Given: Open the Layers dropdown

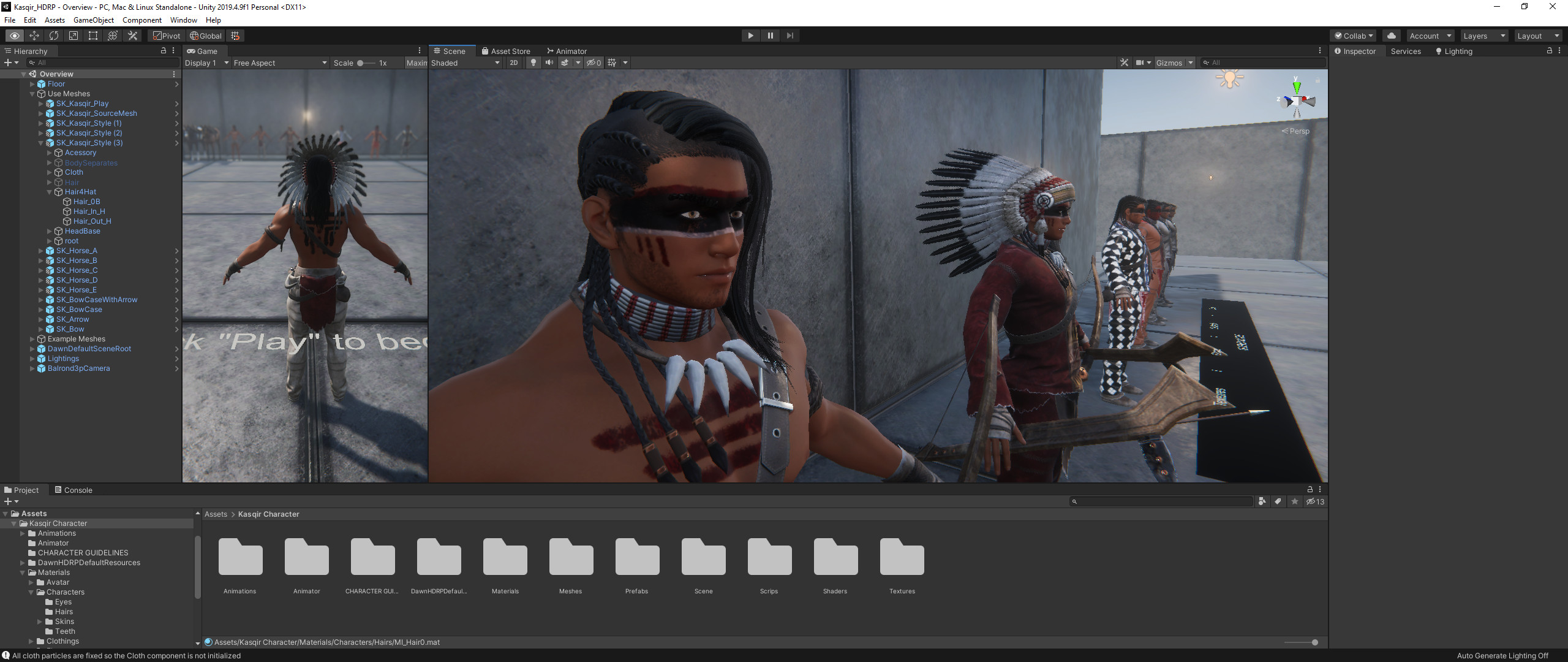Looking at the screenshot, I should [x=1483, y=36].
